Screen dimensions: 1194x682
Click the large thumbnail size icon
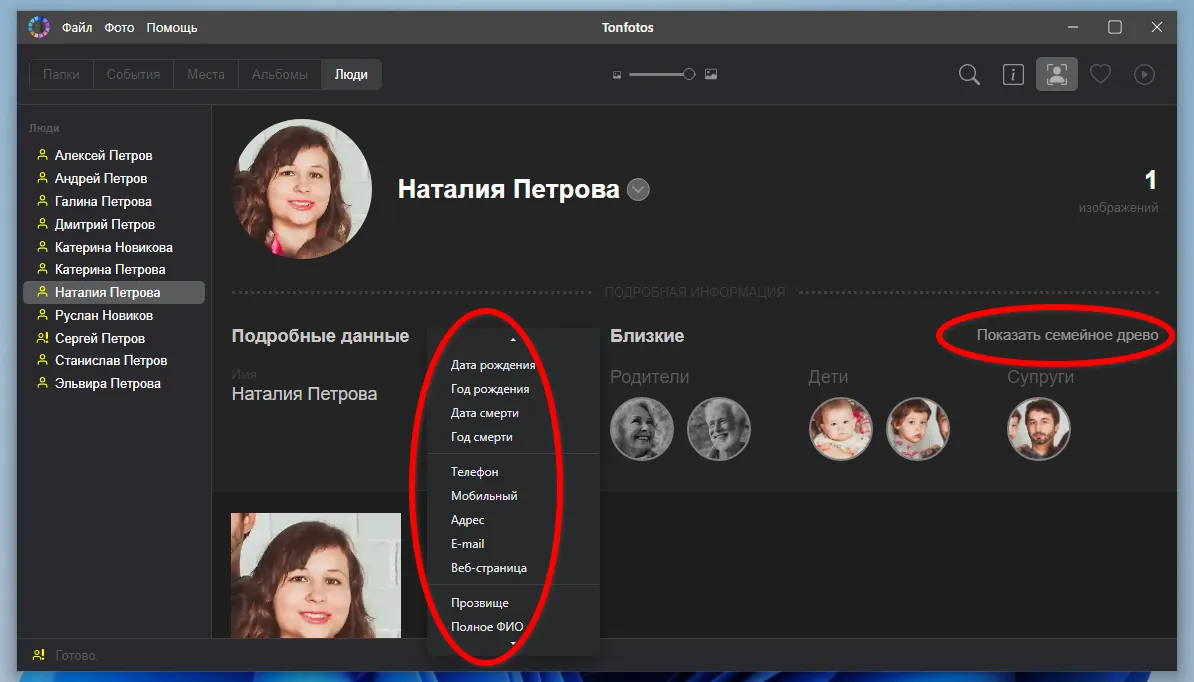[710, 74]
